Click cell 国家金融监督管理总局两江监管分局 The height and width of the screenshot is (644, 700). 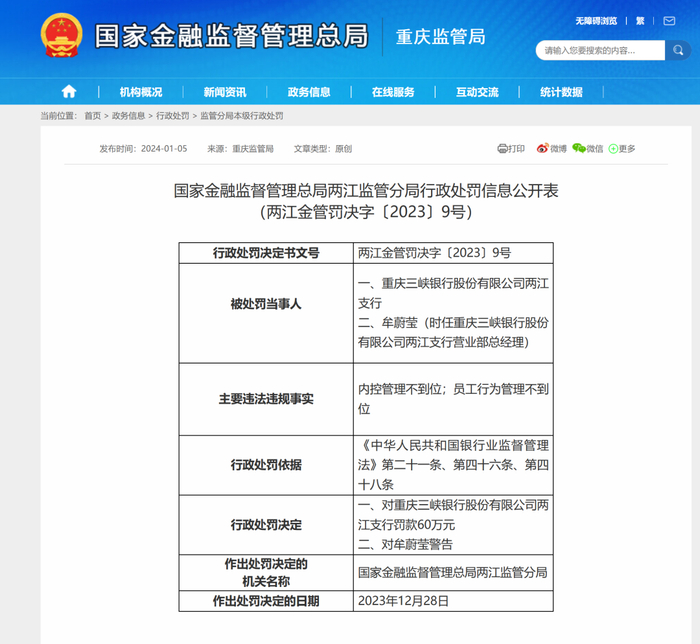pyautogui.click(x=453, y=573)
